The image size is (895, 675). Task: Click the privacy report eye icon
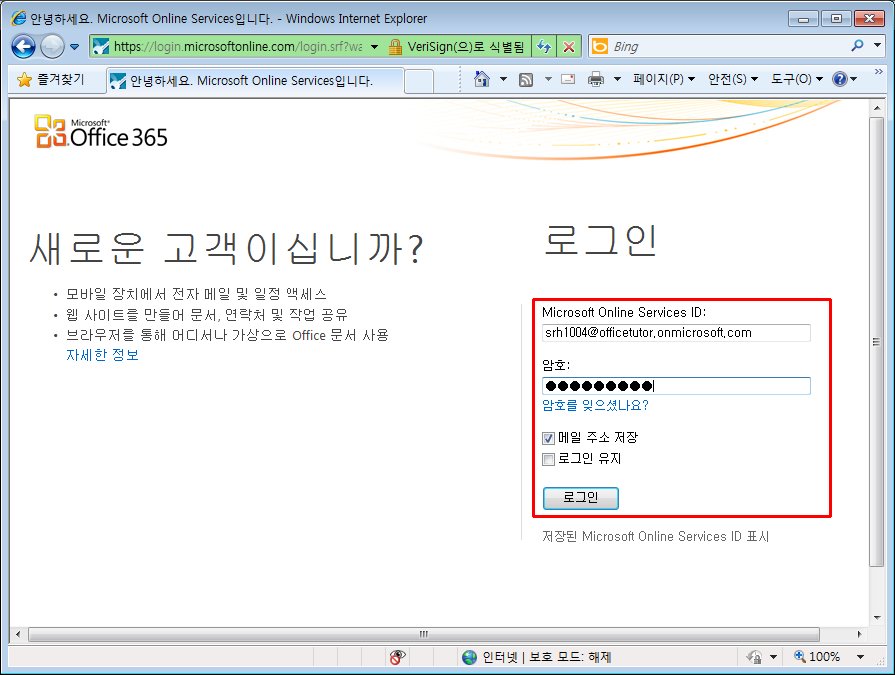[x=397, y=657]
